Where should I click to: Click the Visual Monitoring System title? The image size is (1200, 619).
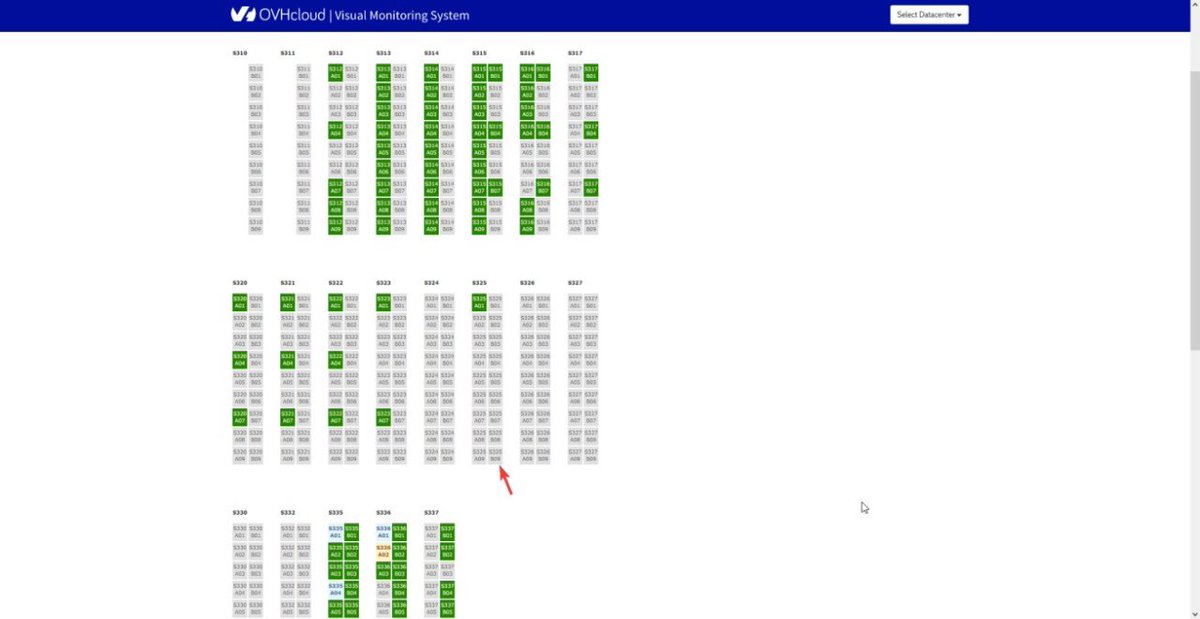[x=402, y=16]
